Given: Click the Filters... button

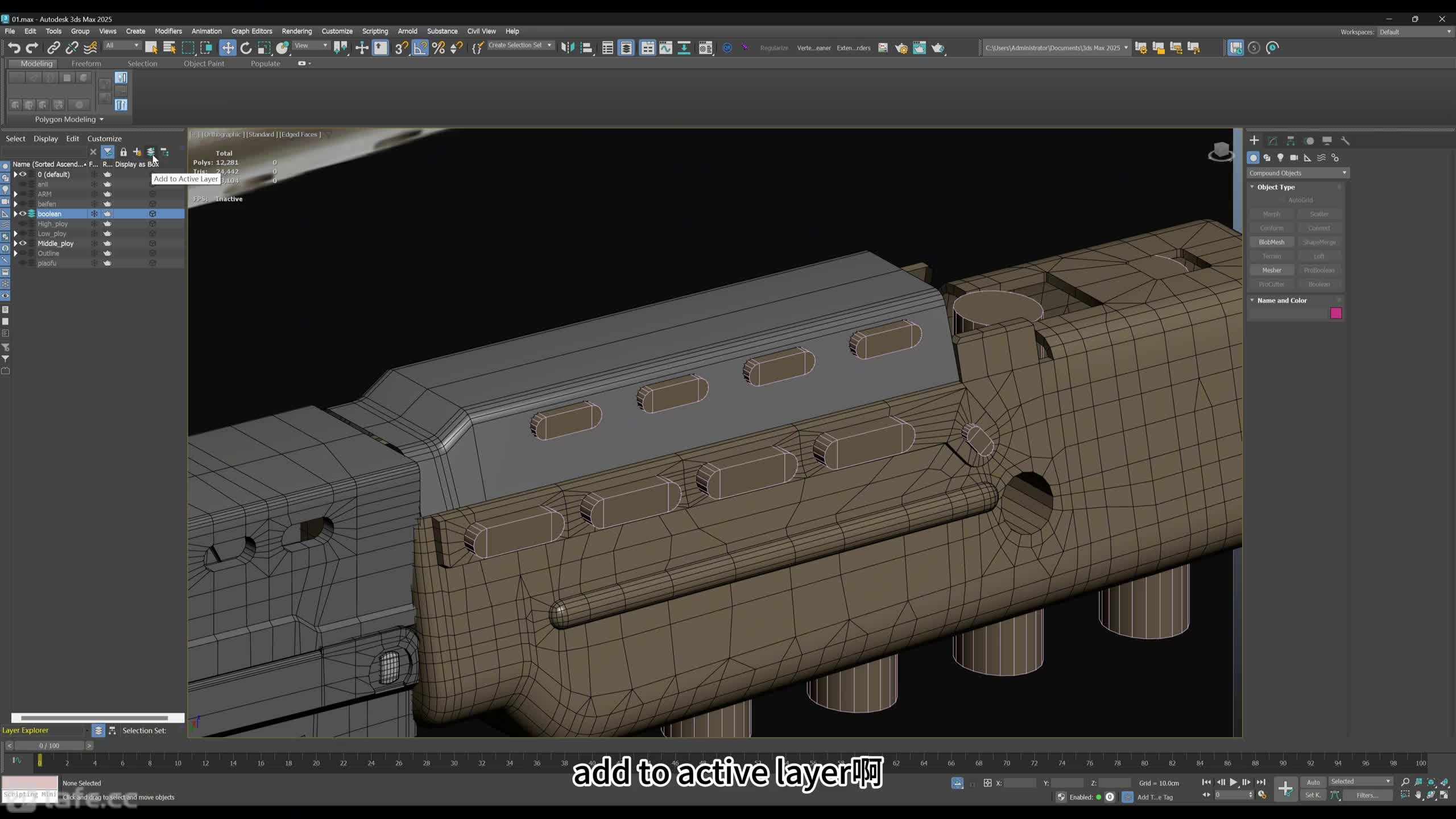Looking at the screenshot, I should pos(1367,795).
